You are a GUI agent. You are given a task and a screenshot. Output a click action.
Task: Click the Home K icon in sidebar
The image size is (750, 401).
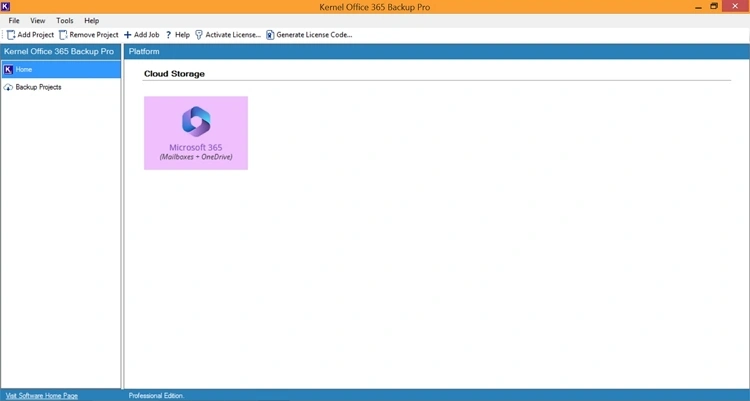(x=8, y=70)
